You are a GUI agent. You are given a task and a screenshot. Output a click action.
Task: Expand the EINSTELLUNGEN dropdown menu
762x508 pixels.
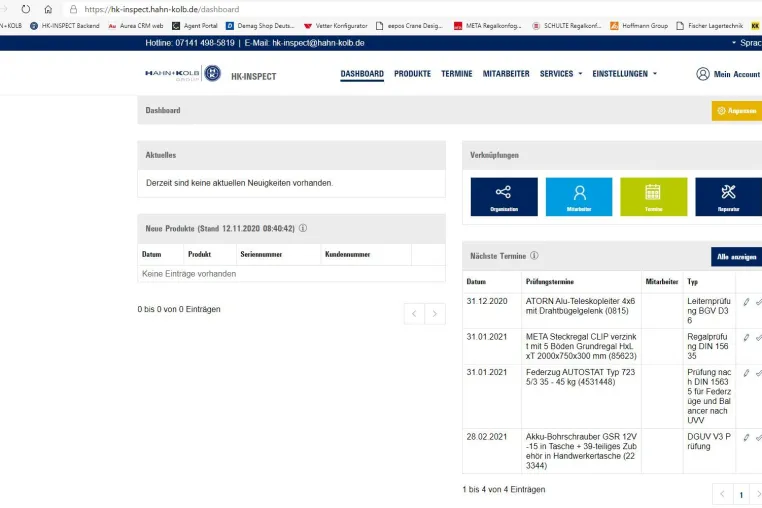624,74
